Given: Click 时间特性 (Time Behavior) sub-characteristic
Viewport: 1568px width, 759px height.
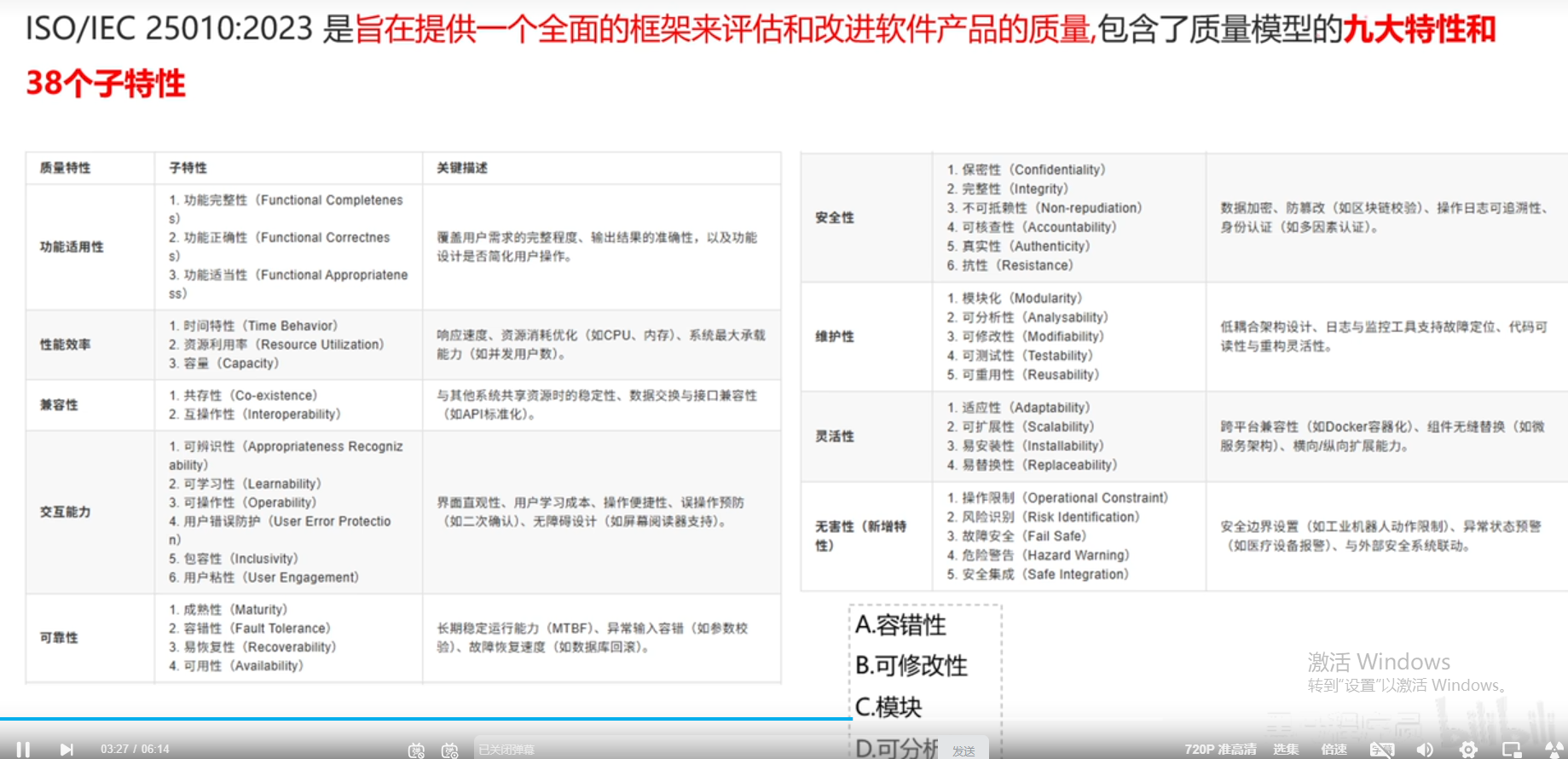Looking at the screenshot, I should pyautogui.click(x=253, y=326).
